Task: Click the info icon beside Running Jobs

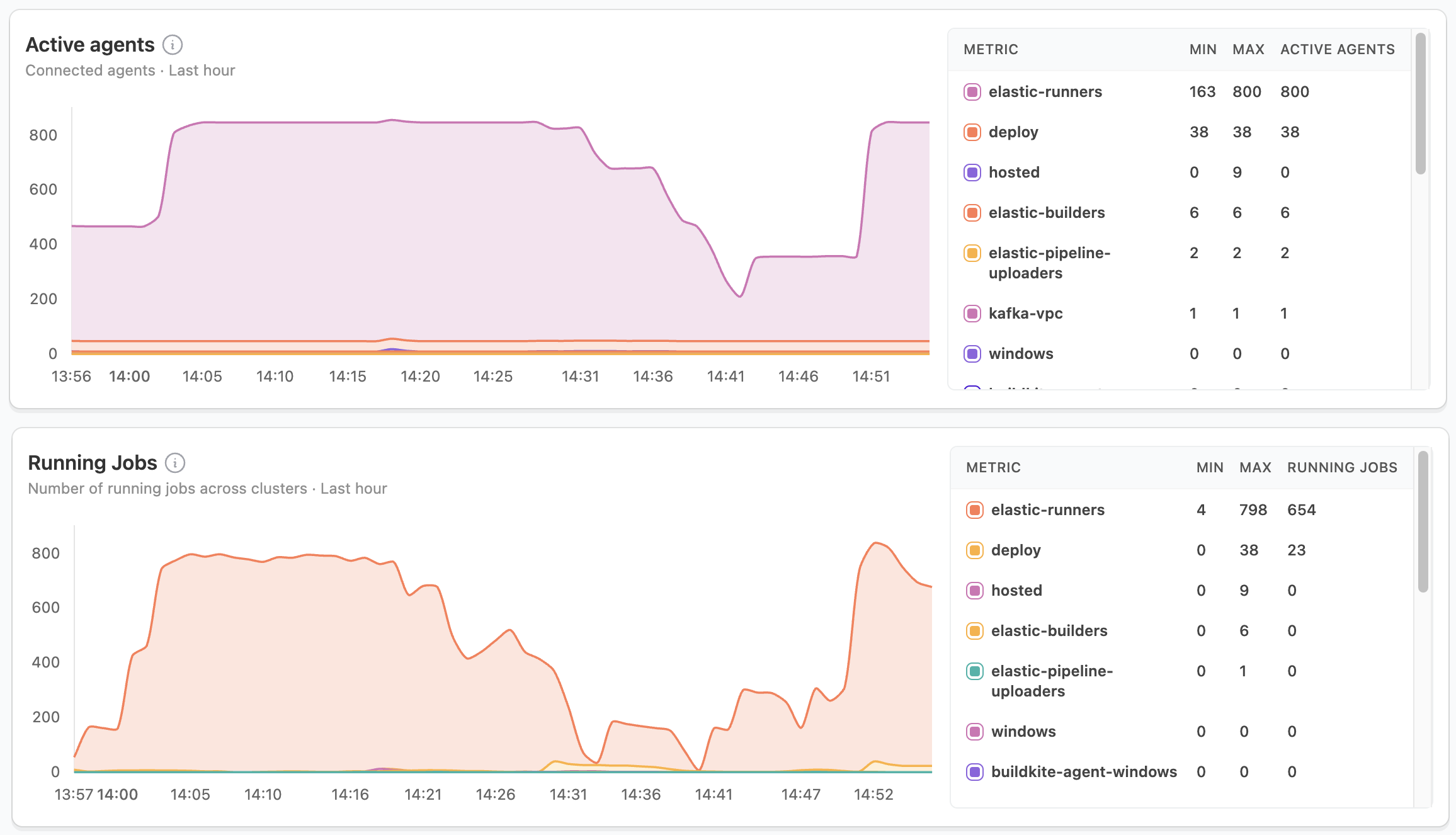Action: (x=175, y=462)
